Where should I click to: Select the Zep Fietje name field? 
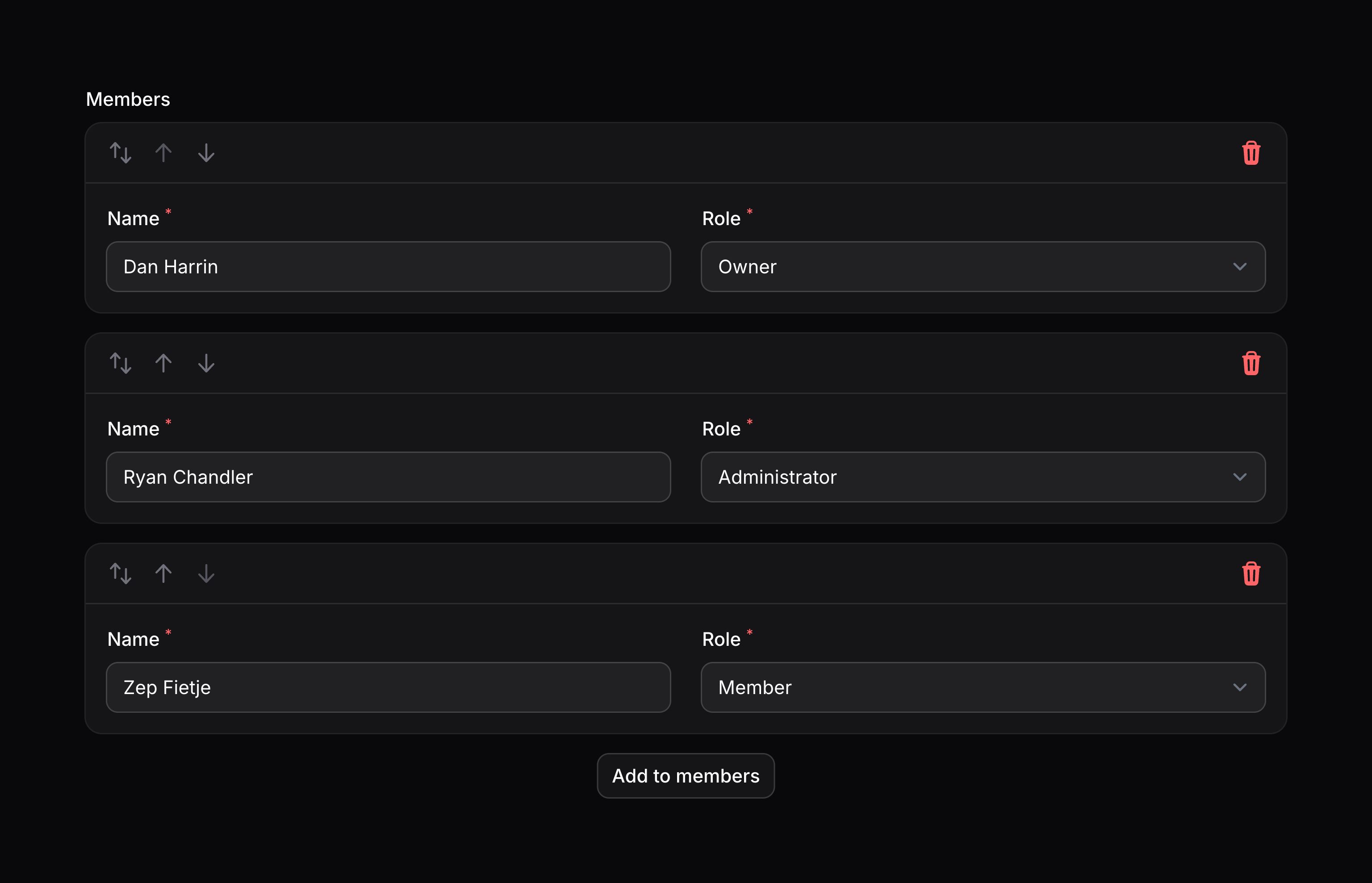[x=388, y=687]
